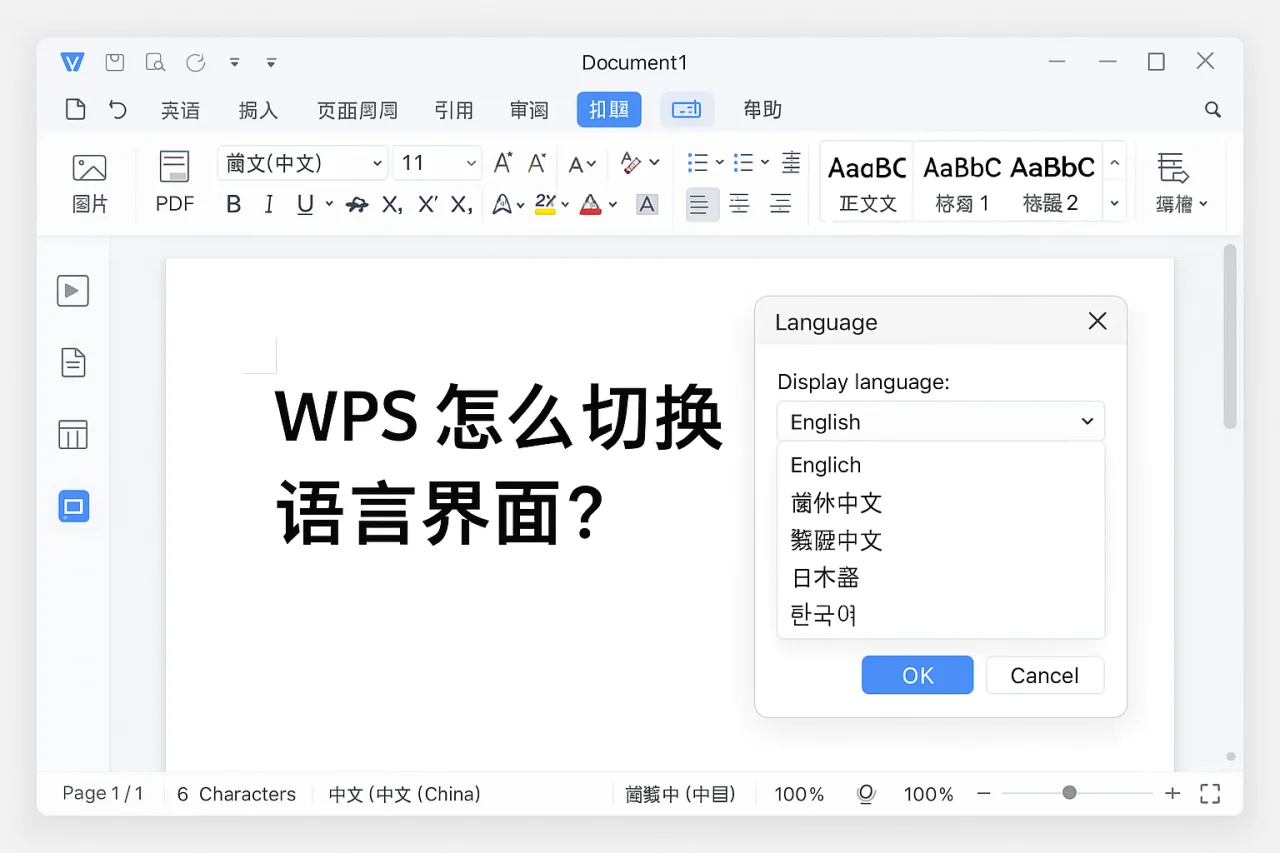Viewport: 1280px width, 853px height.
Task: Open the table layout icon in sidebar
Action: (x=72, y=434)
